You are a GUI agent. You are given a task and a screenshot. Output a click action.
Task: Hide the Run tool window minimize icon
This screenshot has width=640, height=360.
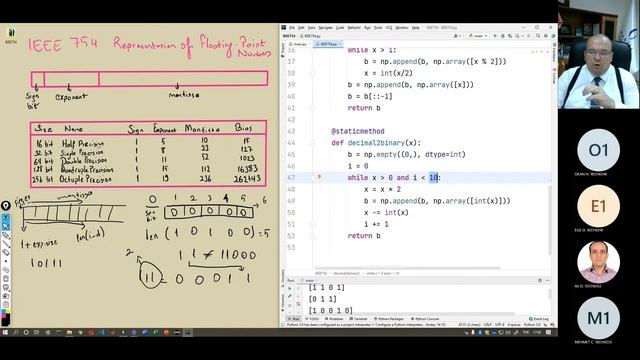pyautogui.click(x=548, y=280)
